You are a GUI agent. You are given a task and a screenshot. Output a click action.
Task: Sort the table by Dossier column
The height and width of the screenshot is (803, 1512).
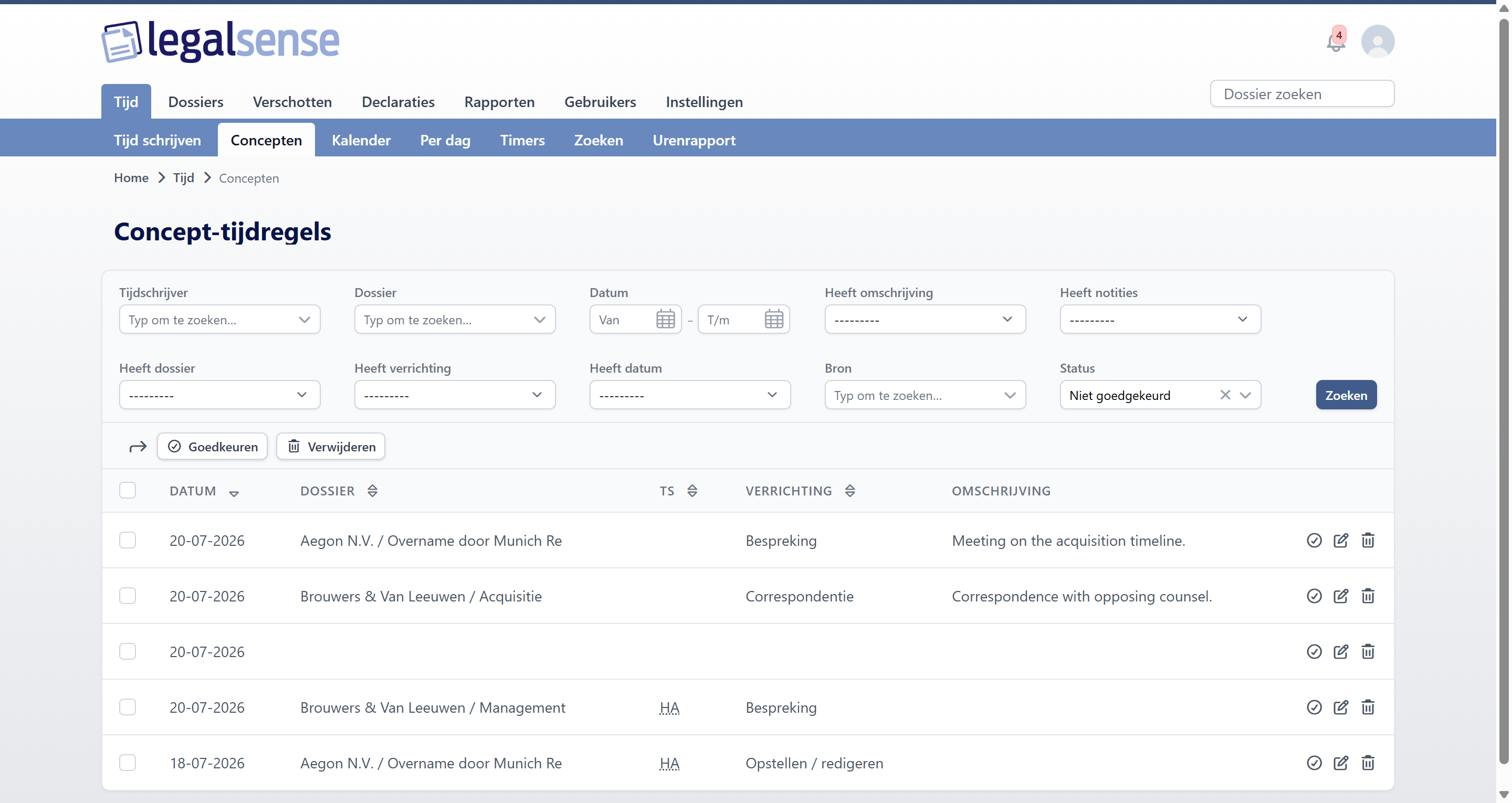372,491
